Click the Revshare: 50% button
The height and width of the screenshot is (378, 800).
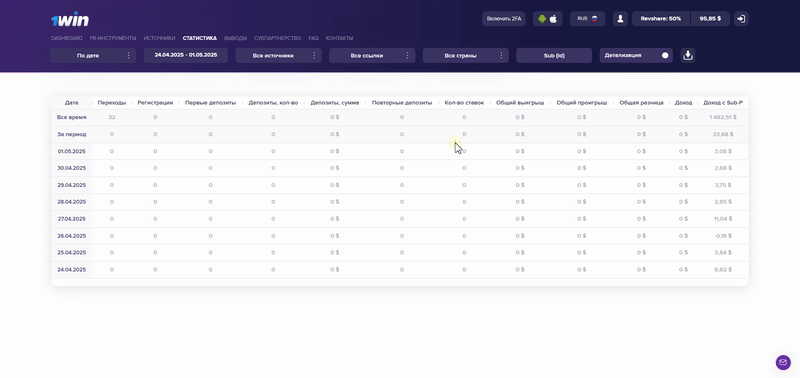pyautogui.click(x=661, y=19)
